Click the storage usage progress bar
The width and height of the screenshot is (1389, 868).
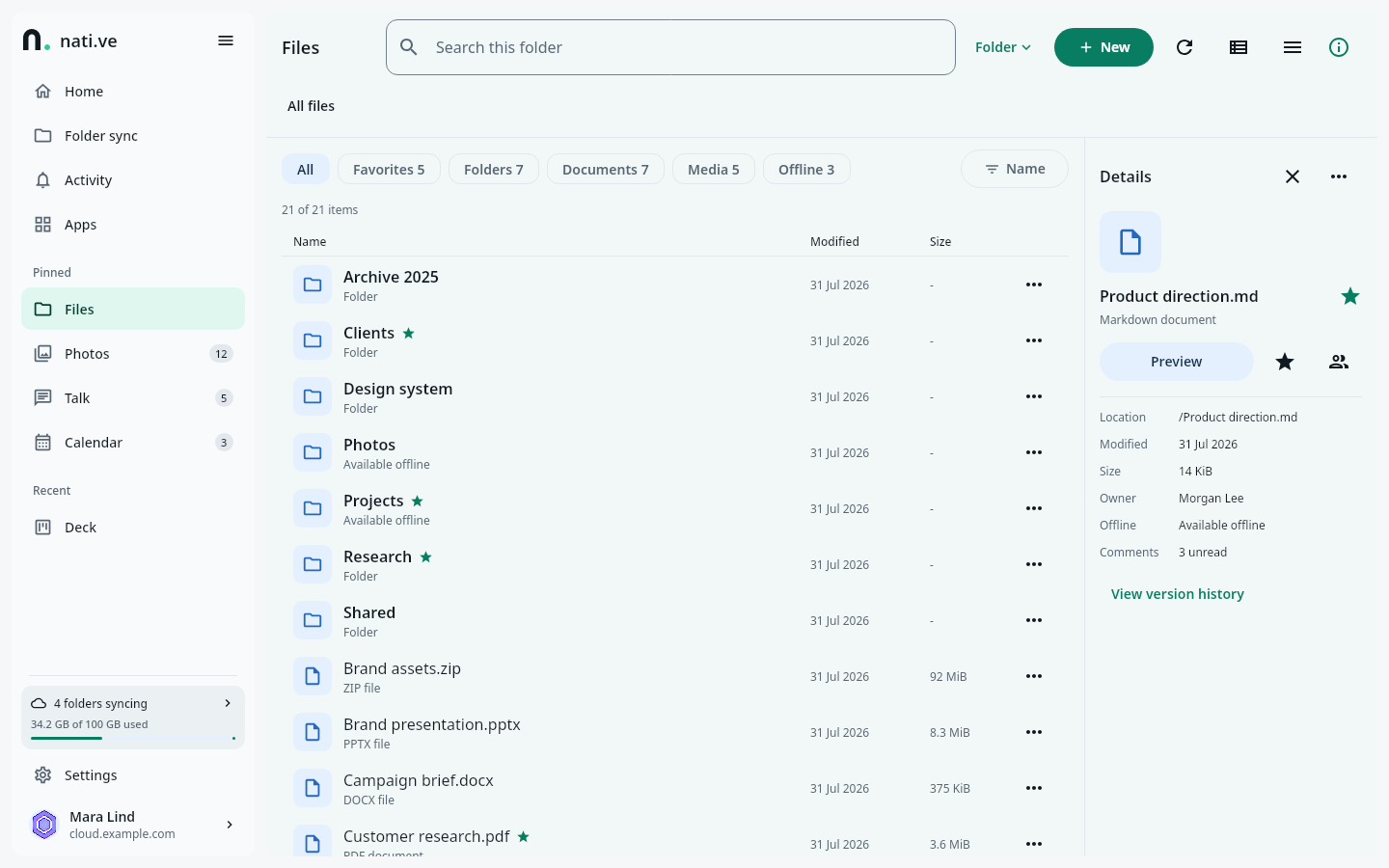[133, 739]
